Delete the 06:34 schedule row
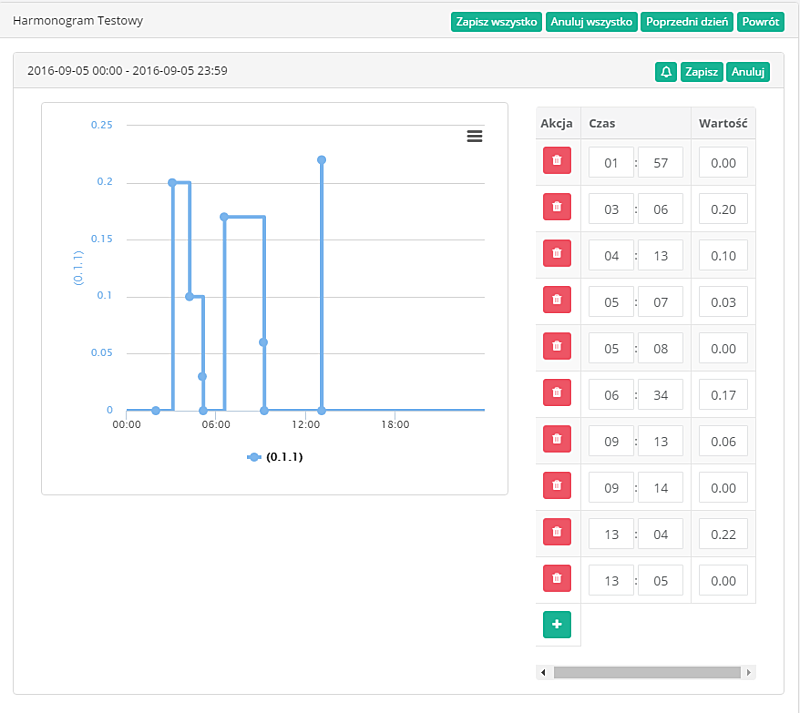This screenshot has height=713, width=800. point(557,393)
